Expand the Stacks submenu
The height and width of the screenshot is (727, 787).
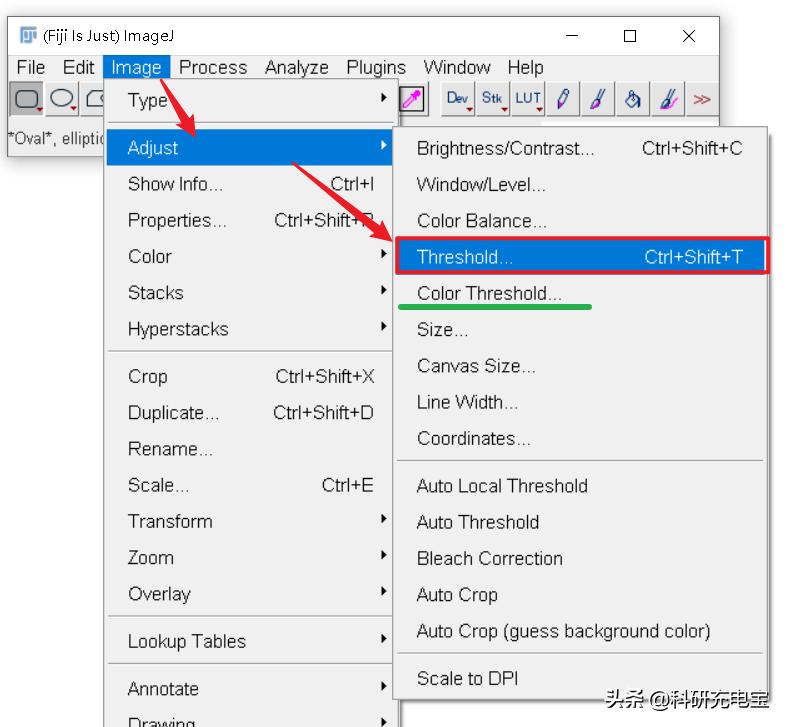tap(250, 292)
